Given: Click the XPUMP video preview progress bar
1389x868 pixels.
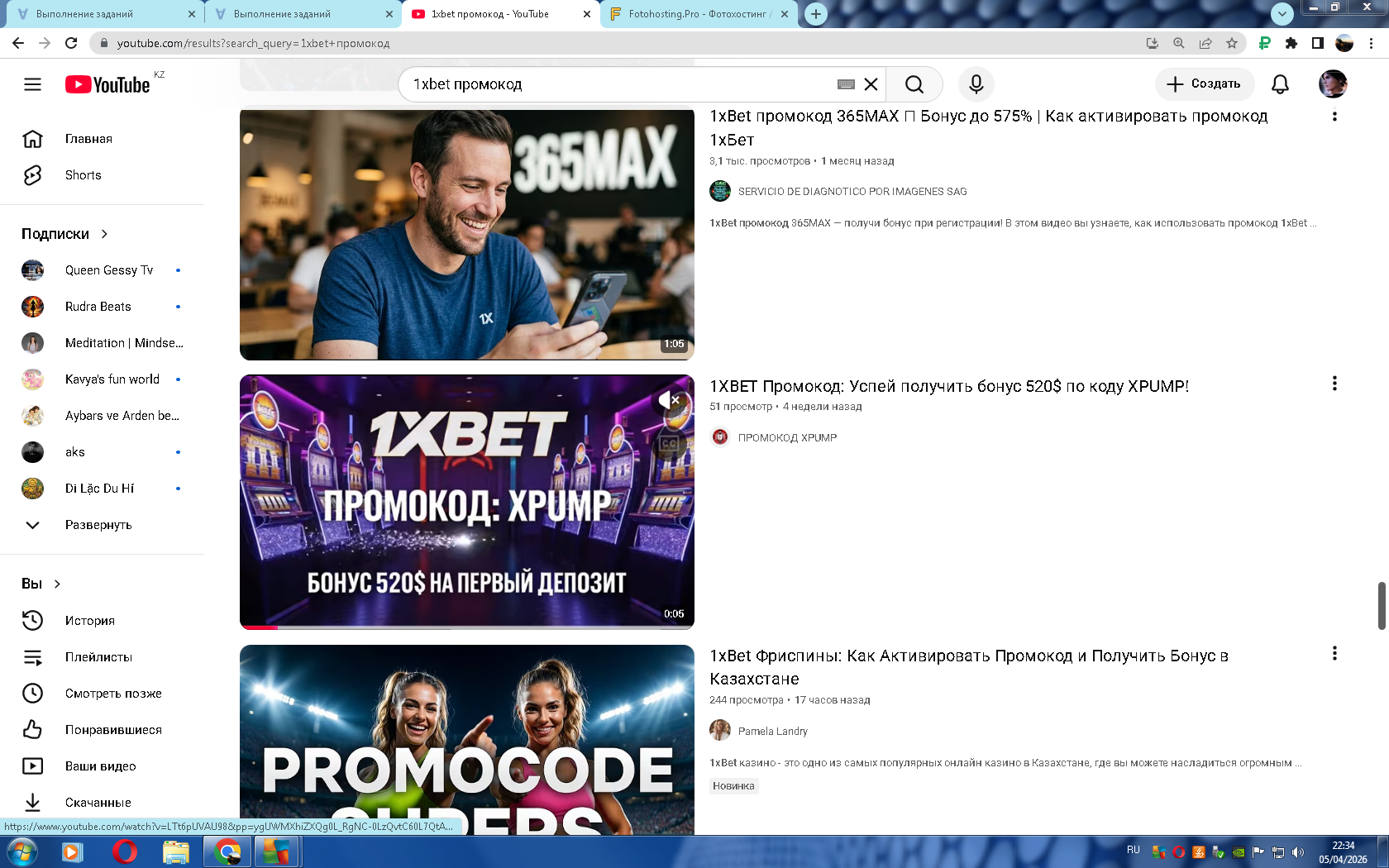Looking at the screenshot, I should pyautogui.click(x=467, y=627).
